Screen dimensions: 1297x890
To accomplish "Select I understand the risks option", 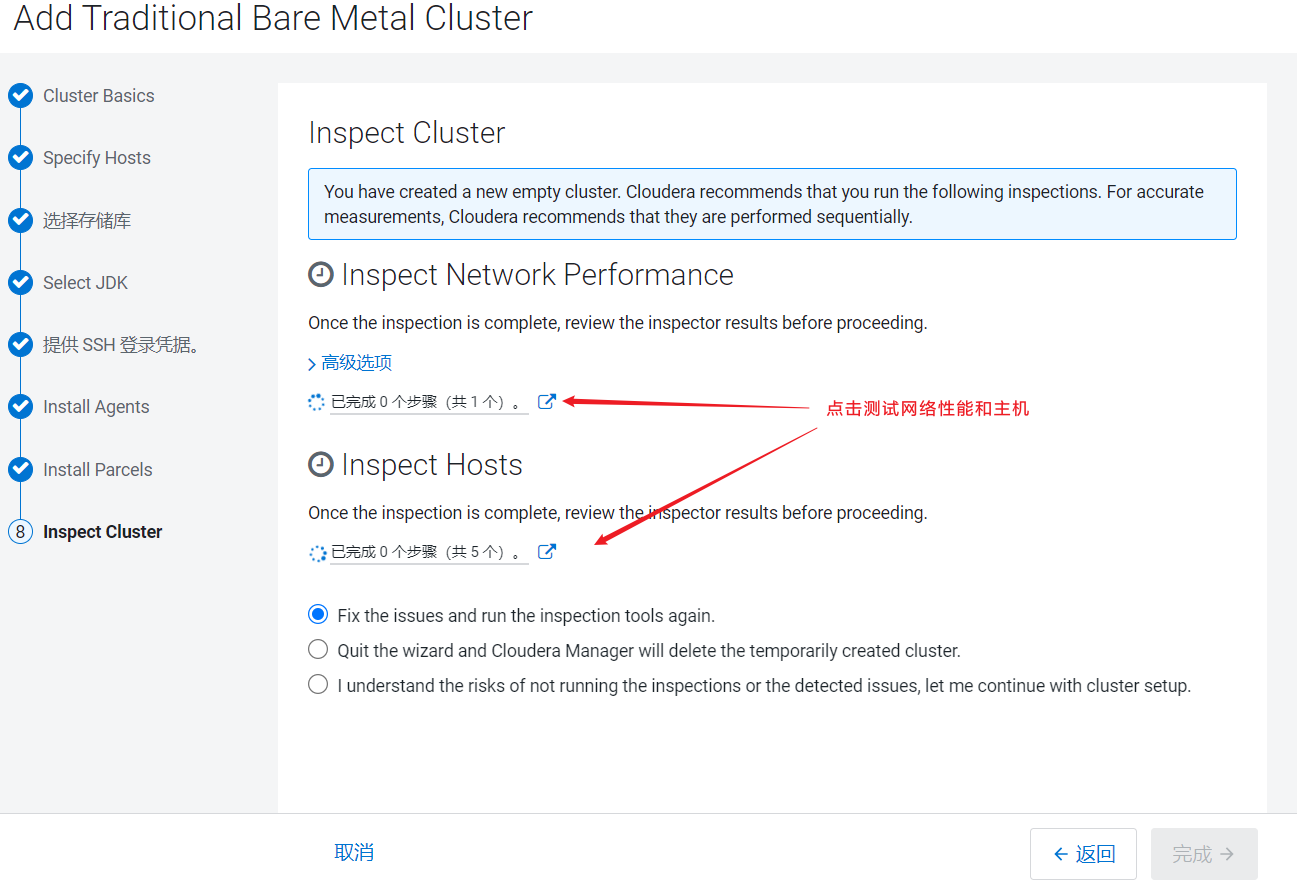I will pos(318,684).
